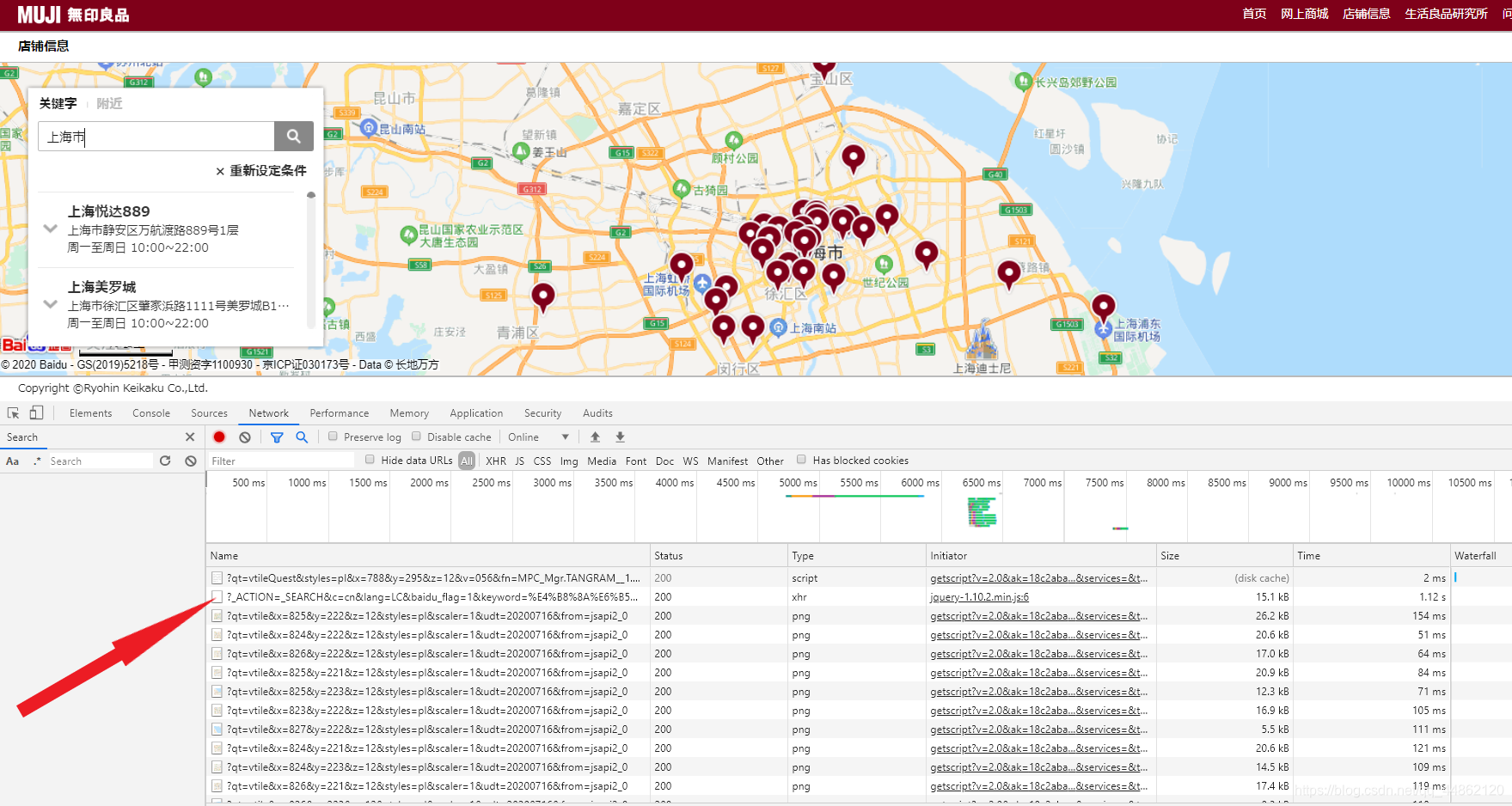Enable Disable cache checkbox
Screen dimensions: 1512x806
417,437
